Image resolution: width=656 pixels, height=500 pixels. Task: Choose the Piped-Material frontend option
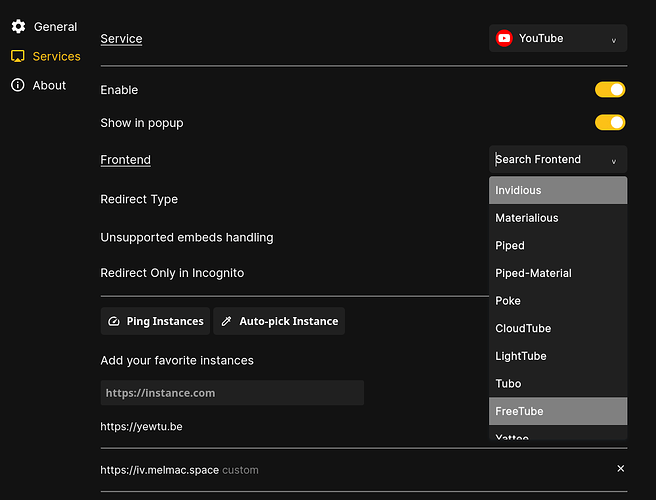click(x=558, y=273)
